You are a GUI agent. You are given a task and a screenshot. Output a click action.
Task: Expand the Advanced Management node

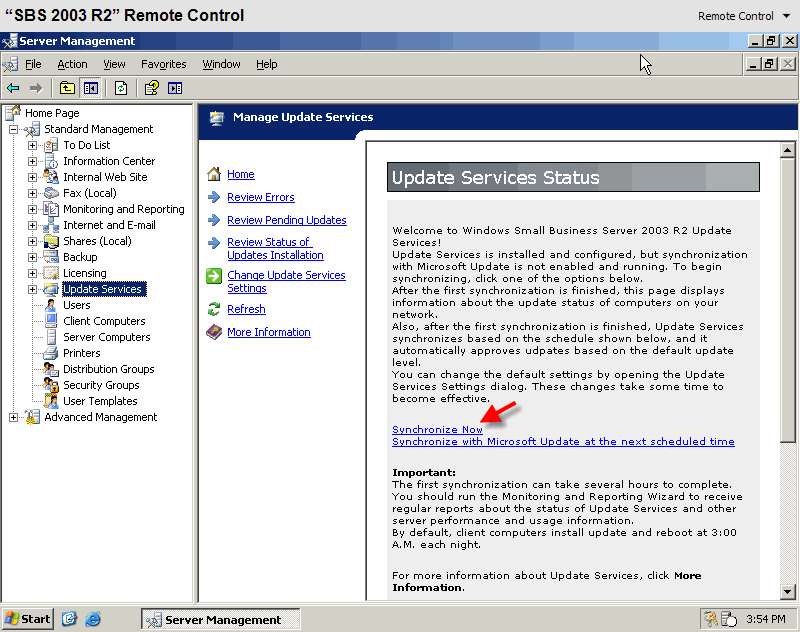14,417
